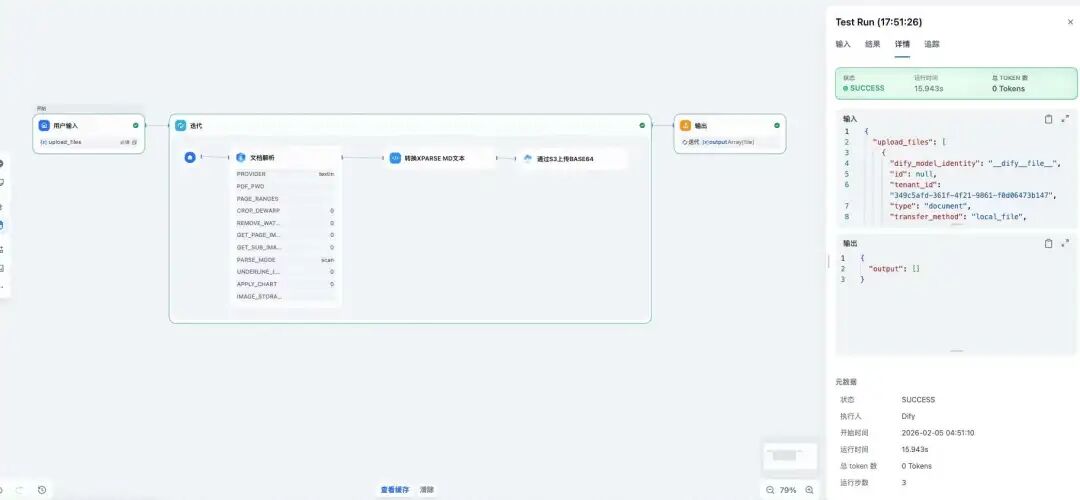Open version history clock icon
1080x500 pixels.
click(x=42, y=490)
